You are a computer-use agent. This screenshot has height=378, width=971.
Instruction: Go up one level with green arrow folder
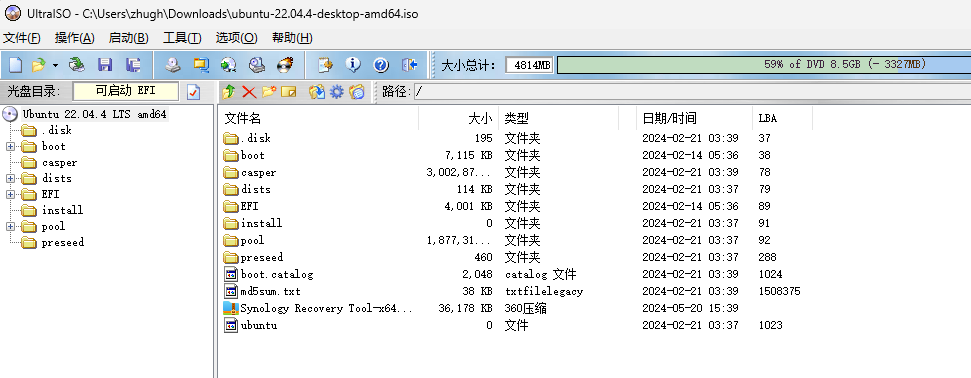click(x=229, y=92)
